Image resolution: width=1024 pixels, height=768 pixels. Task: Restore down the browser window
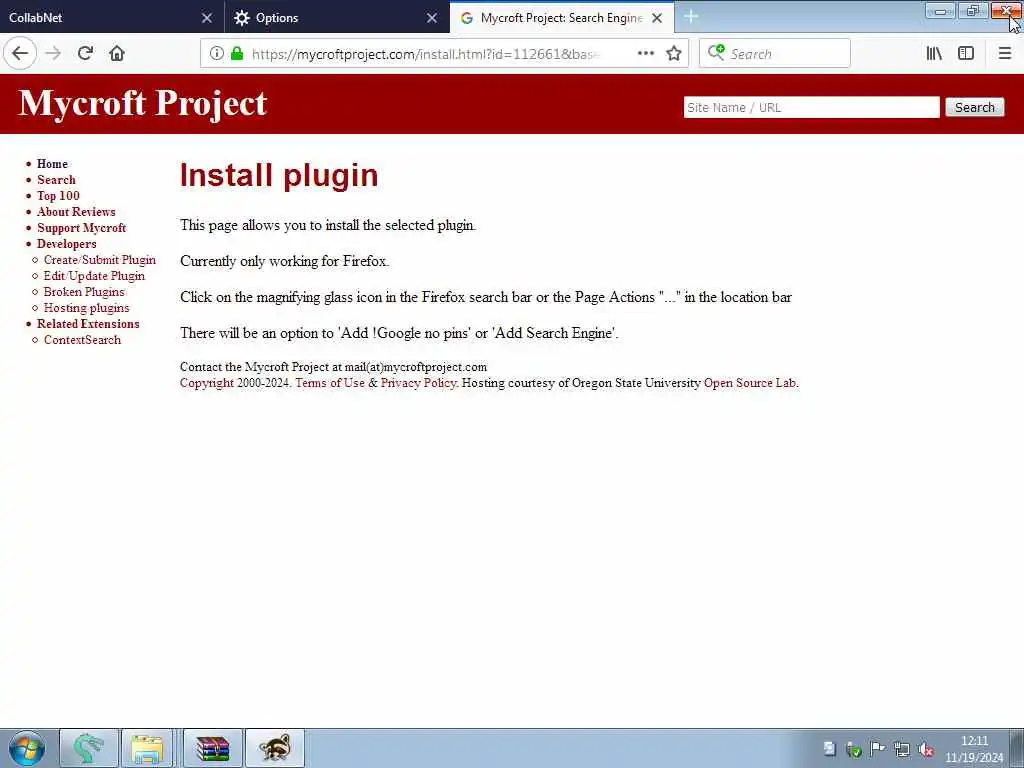pos(973,10)
